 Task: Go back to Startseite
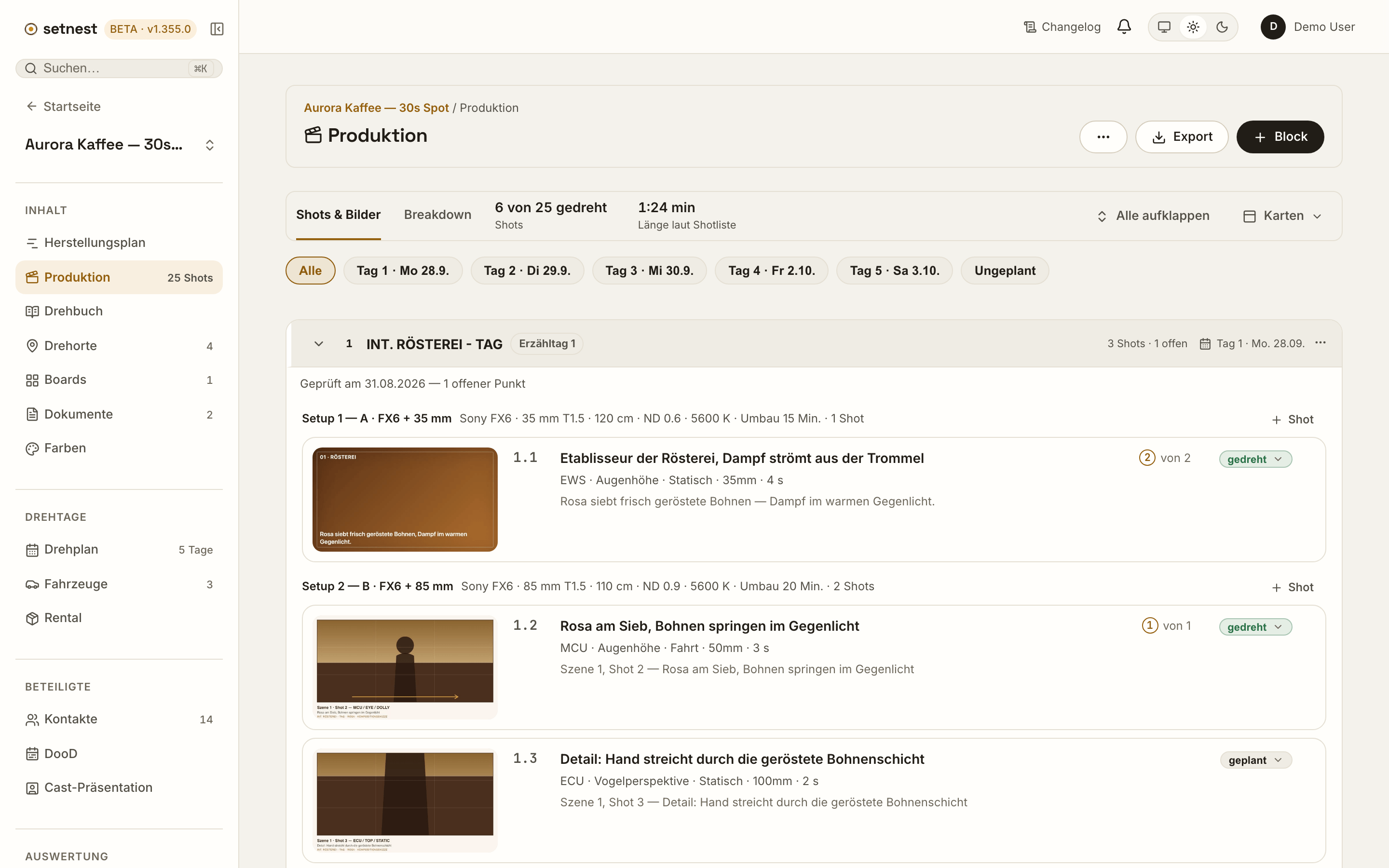coord(63,106)
